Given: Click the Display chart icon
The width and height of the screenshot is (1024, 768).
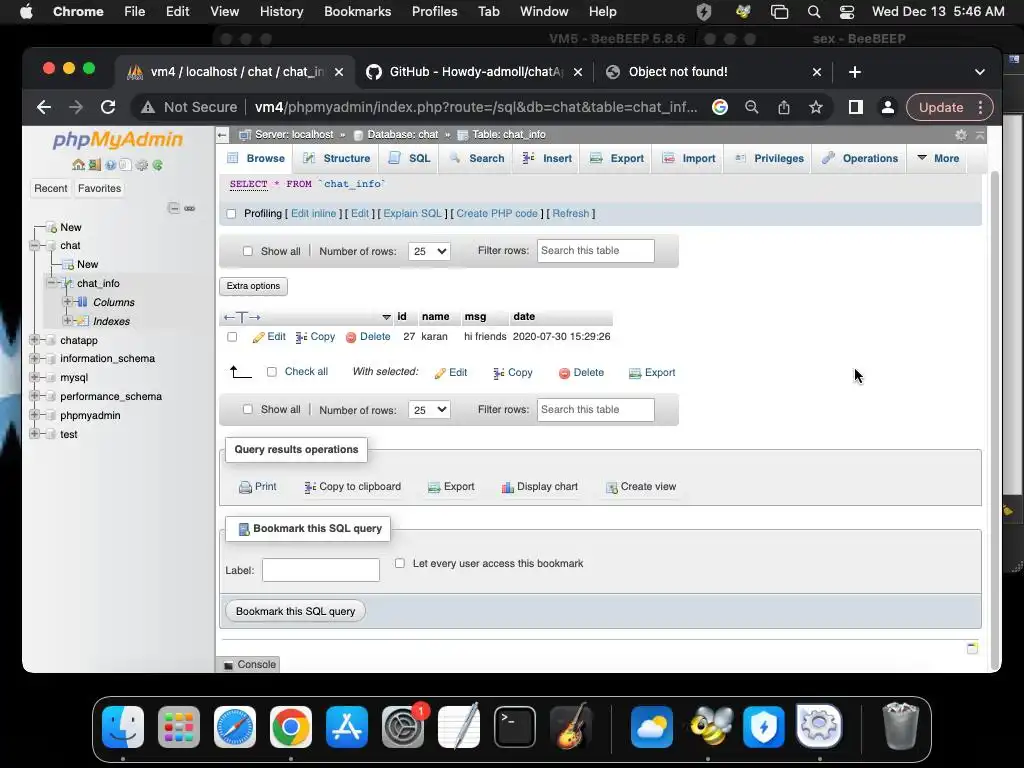Looking at the screenshot, I should point(507,487).
